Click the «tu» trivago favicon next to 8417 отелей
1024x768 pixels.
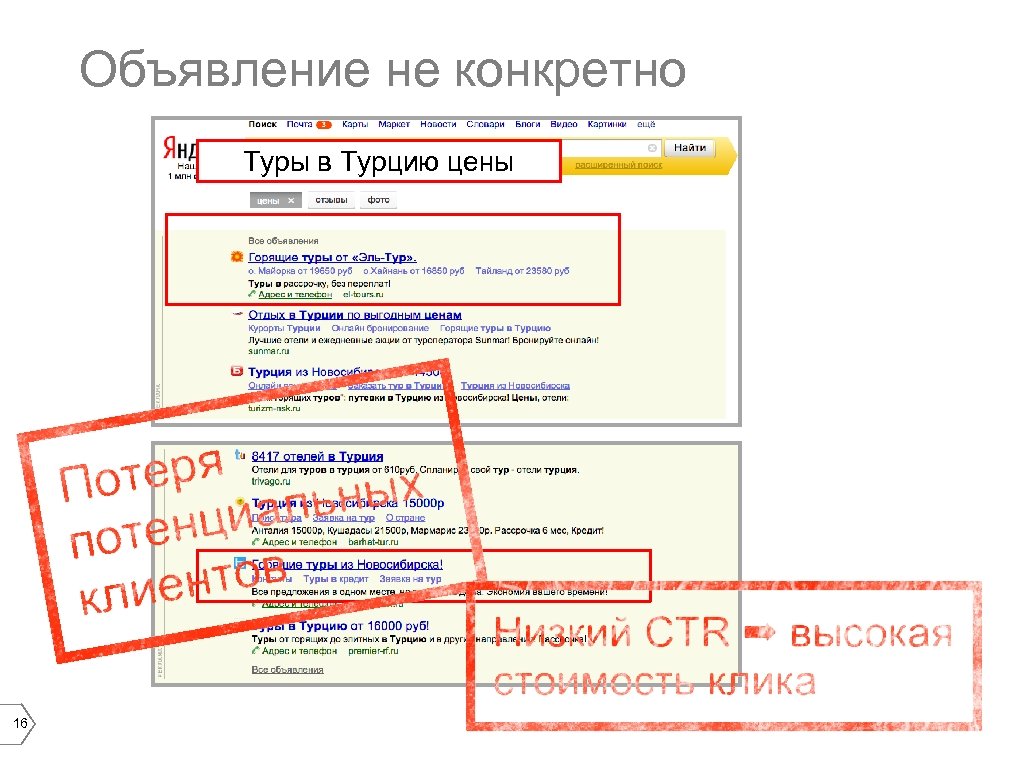[239, 453]
